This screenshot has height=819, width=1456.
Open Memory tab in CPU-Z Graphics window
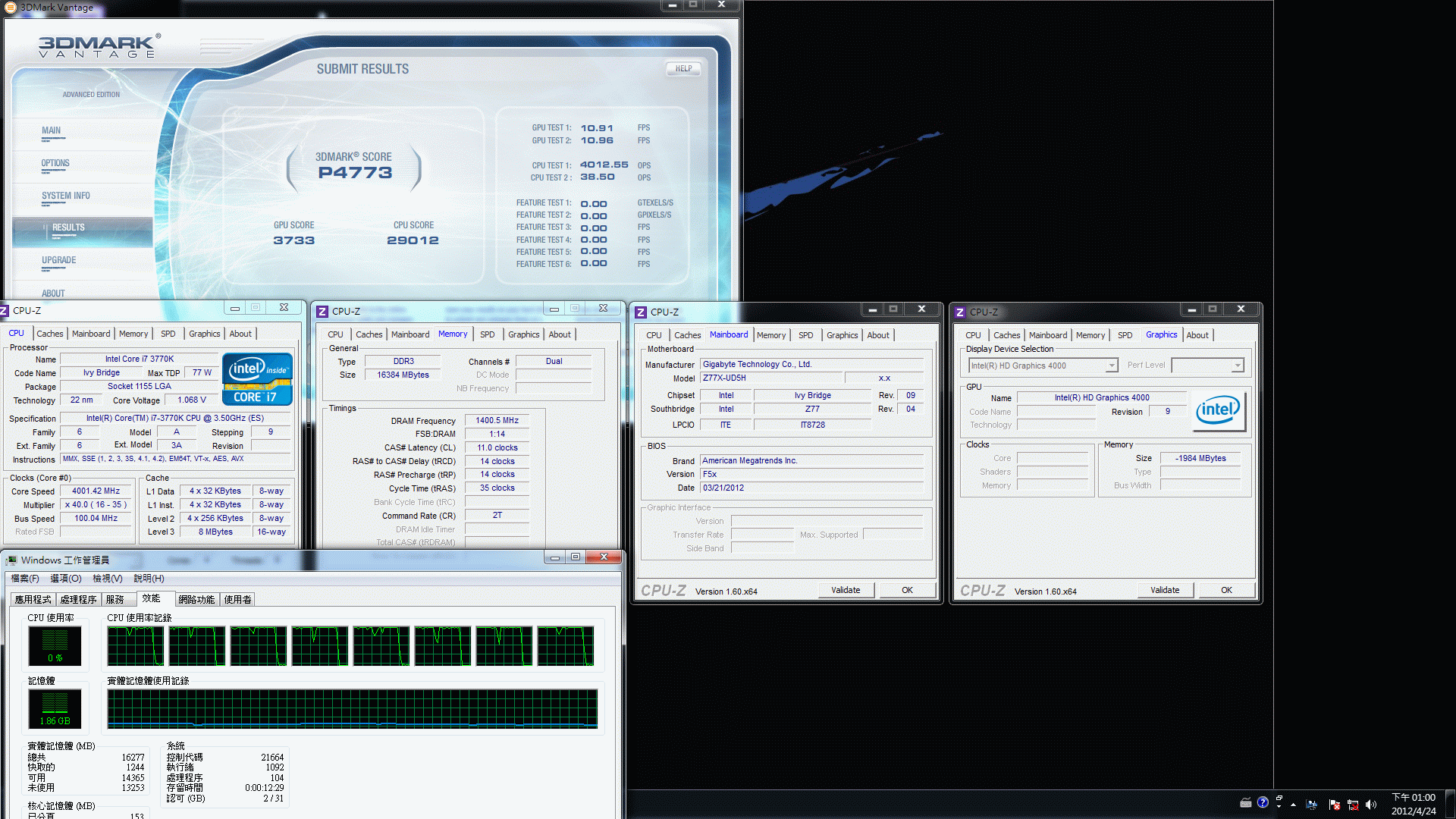[x=1090, y=335]
